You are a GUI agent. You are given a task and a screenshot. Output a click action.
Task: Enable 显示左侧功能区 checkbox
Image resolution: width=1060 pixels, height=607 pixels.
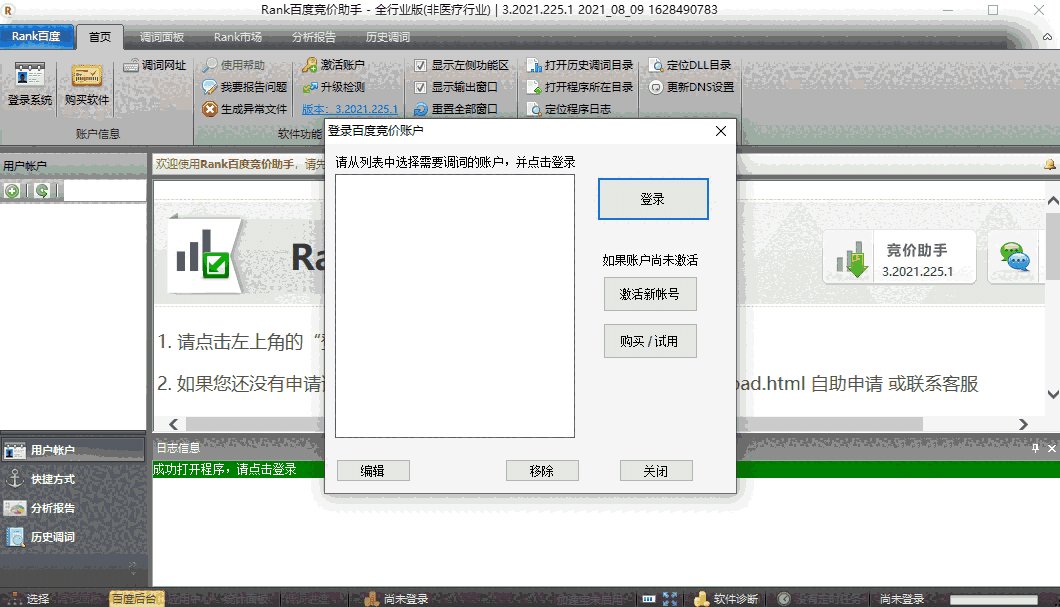coord(422,63)
